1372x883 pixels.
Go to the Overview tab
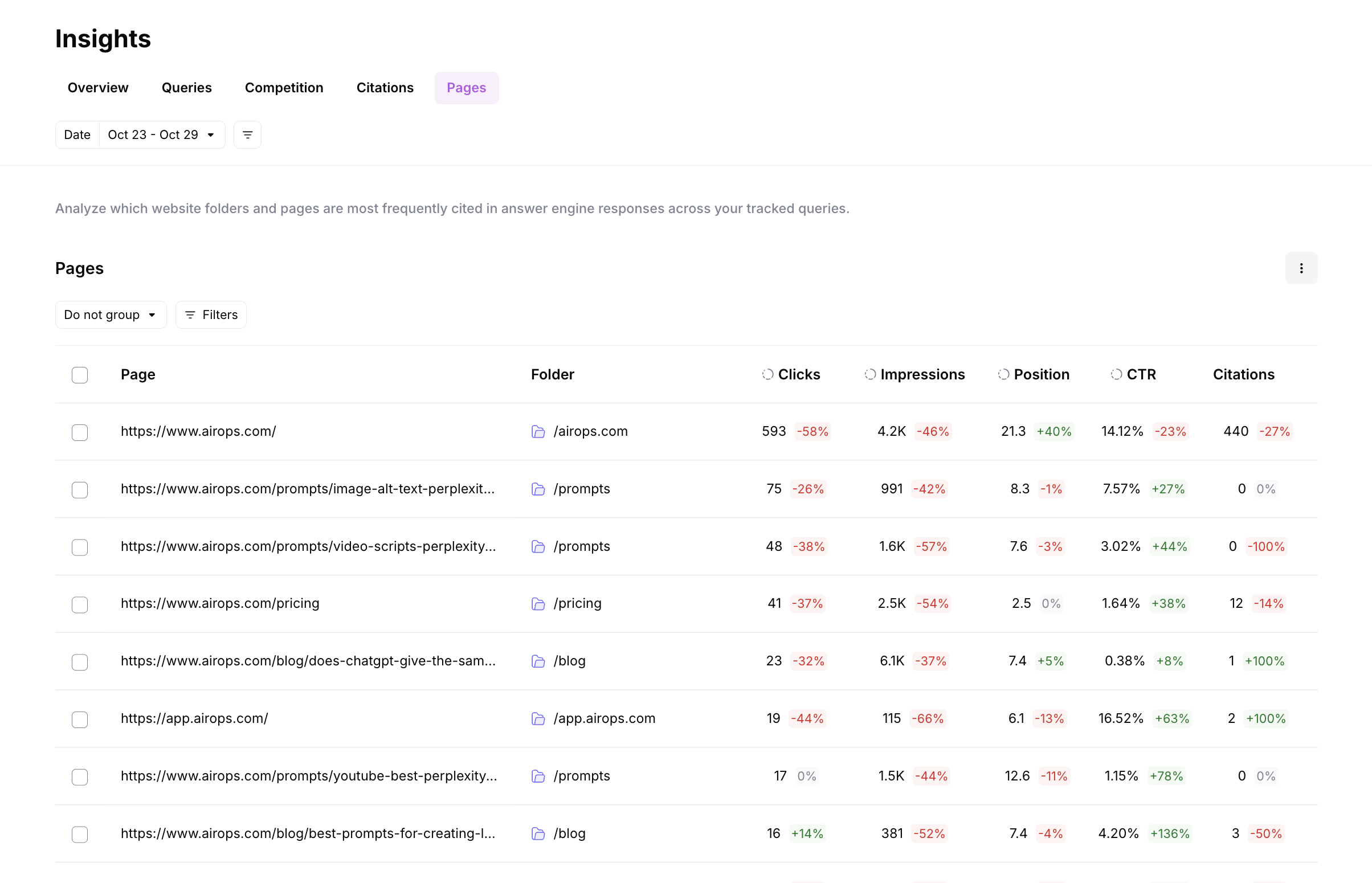pyautogui.click(x=98, y=88)
